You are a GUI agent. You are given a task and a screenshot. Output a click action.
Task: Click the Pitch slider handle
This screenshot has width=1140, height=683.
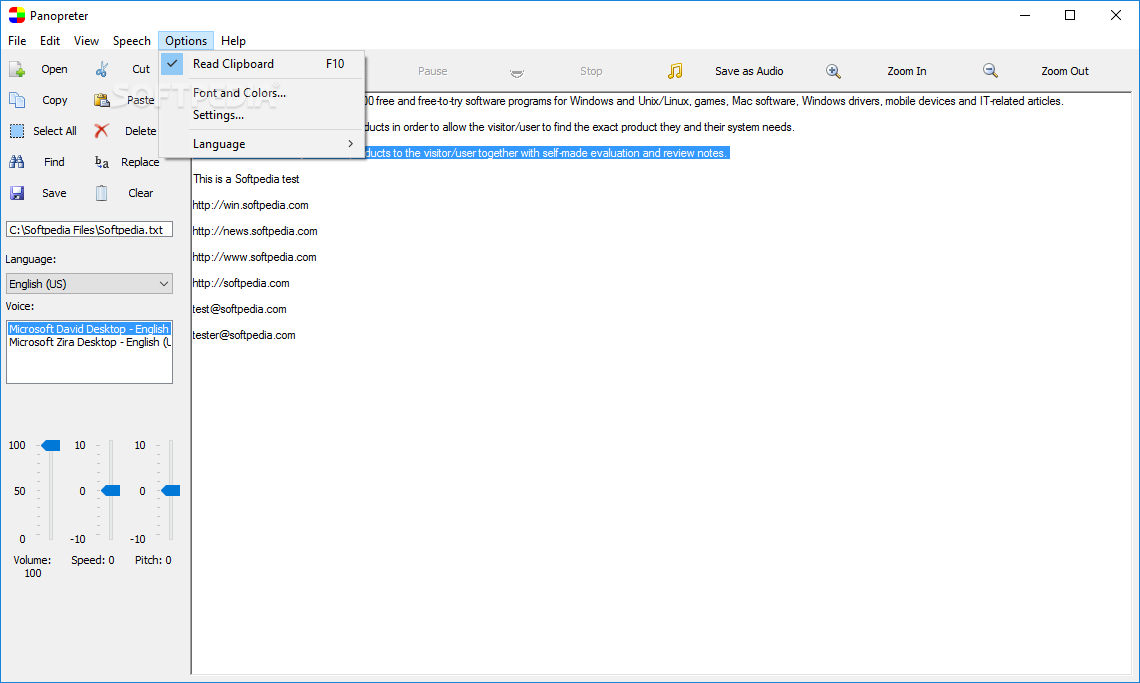tap(171, 491)
